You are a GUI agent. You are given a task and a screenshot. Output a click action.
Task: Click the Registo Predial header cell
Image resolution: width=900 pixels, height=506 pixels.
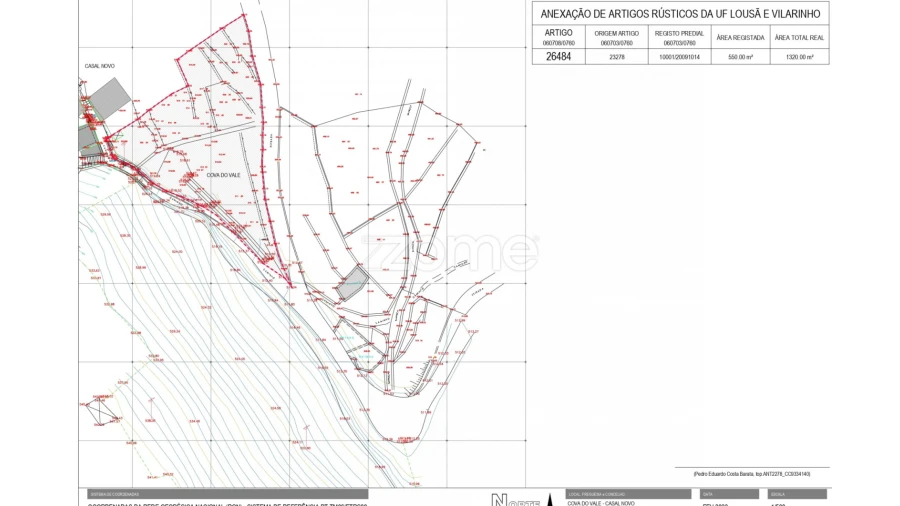pyautogui.click(x=679, y=37)
